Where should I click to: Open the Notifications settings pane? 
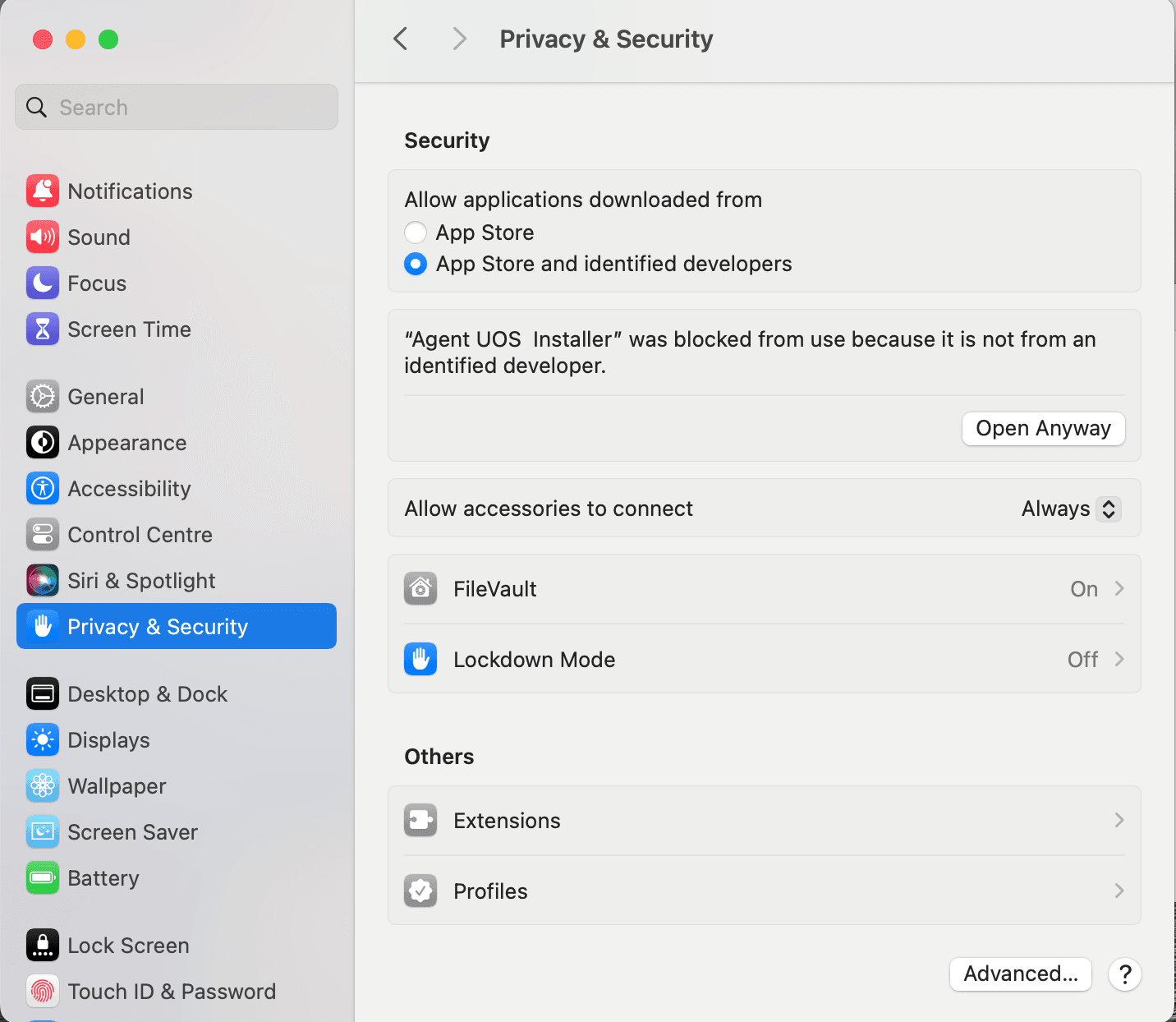click(177, 191)
